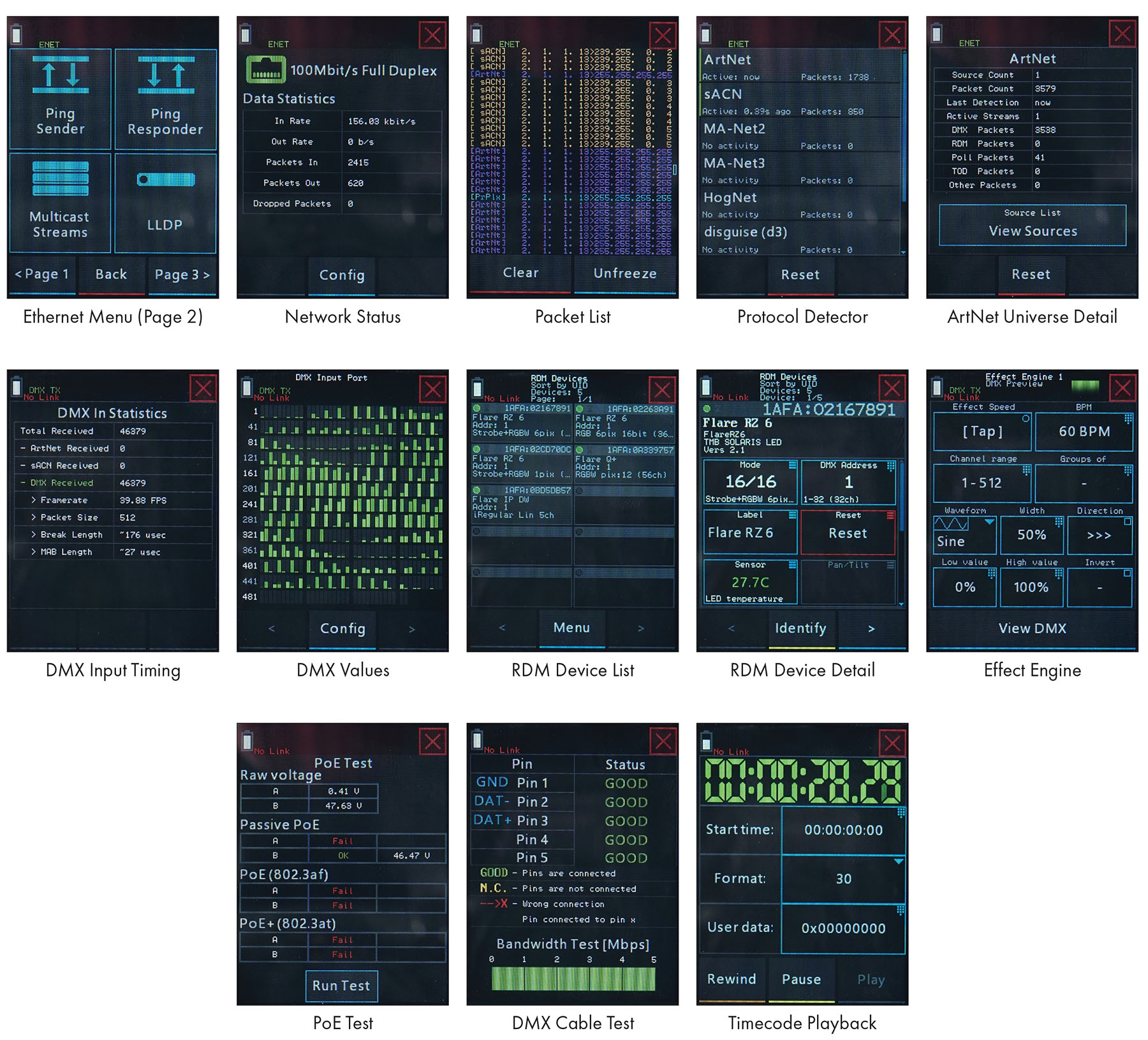Image resolution: width=1148 pixels, height=1040 pixels.
Task: Pause timecode playback
Action: (802, 979)
